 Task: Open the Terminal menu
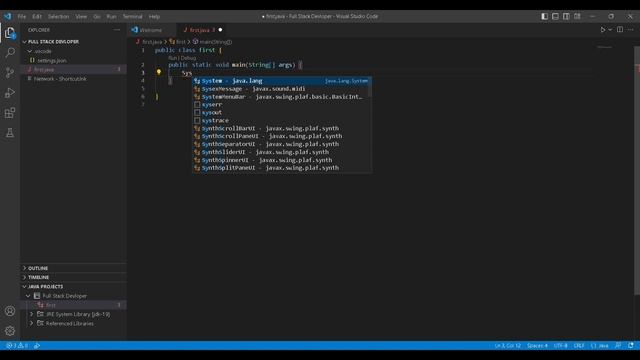click(x=133, y=16)
